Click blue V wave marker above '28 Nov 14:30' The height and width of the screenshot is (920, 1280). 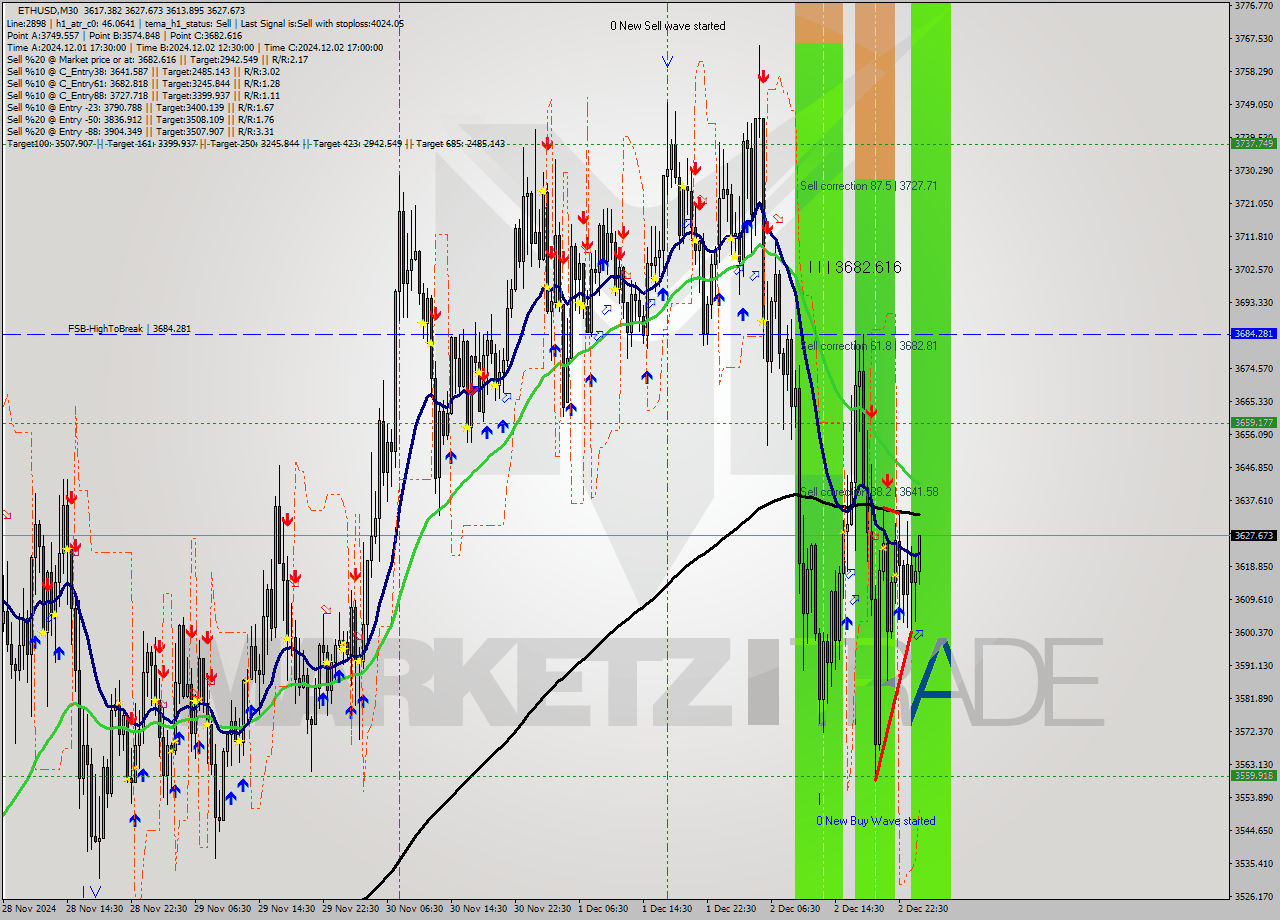tap(94, 891)
